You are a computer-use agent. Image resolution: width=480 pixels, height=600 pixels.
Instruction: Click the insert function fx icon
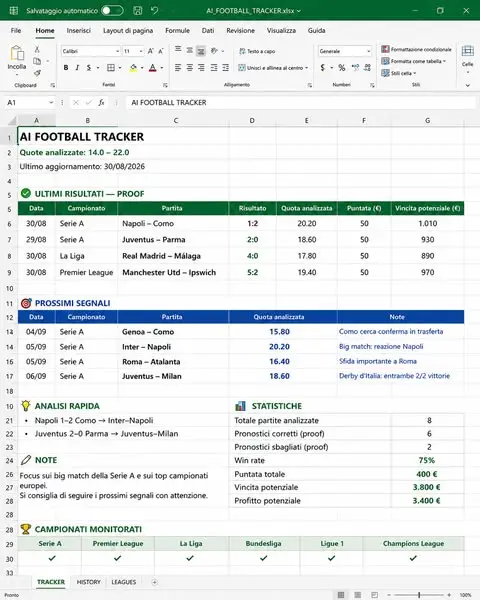pos(101,103)
